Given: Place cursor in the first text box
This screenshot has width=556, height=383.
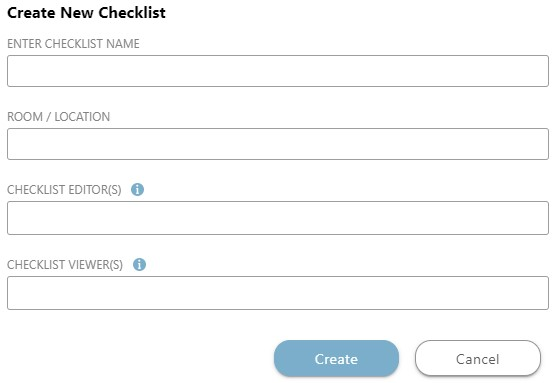Looking at the screenshot, I should pyautogui.click(x=278, y=71).
